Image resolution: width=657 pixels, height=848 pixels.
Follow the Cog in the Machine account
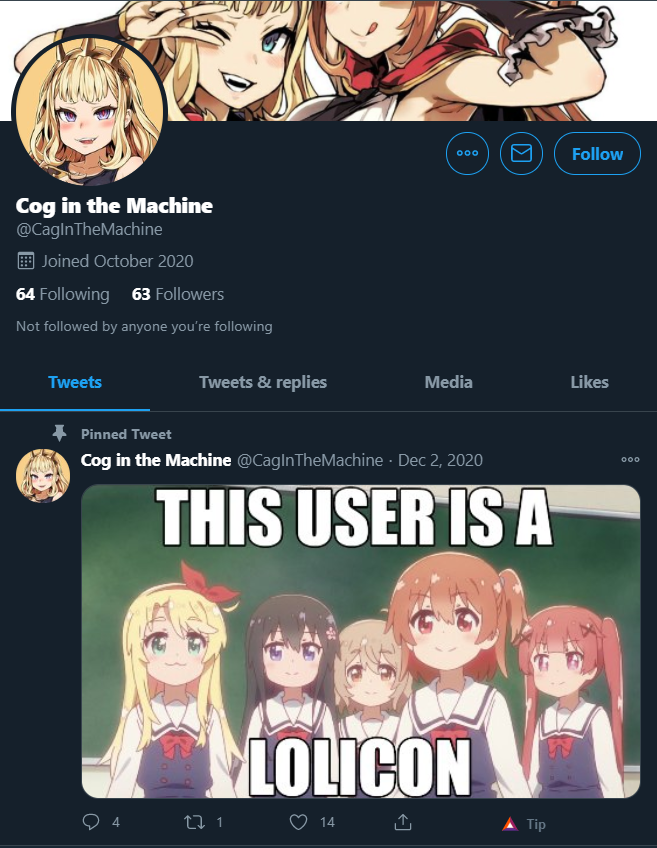coord(598,154)
